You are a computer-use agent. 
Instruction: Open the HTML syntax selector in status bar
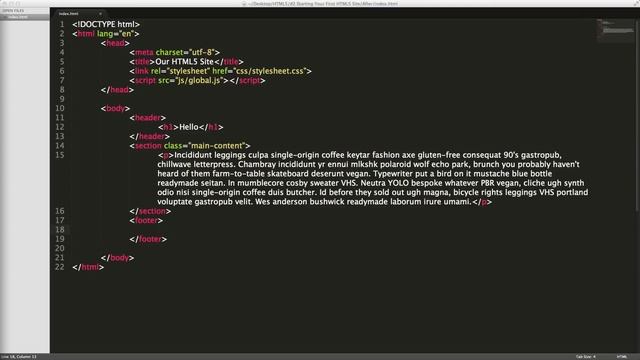622,357
